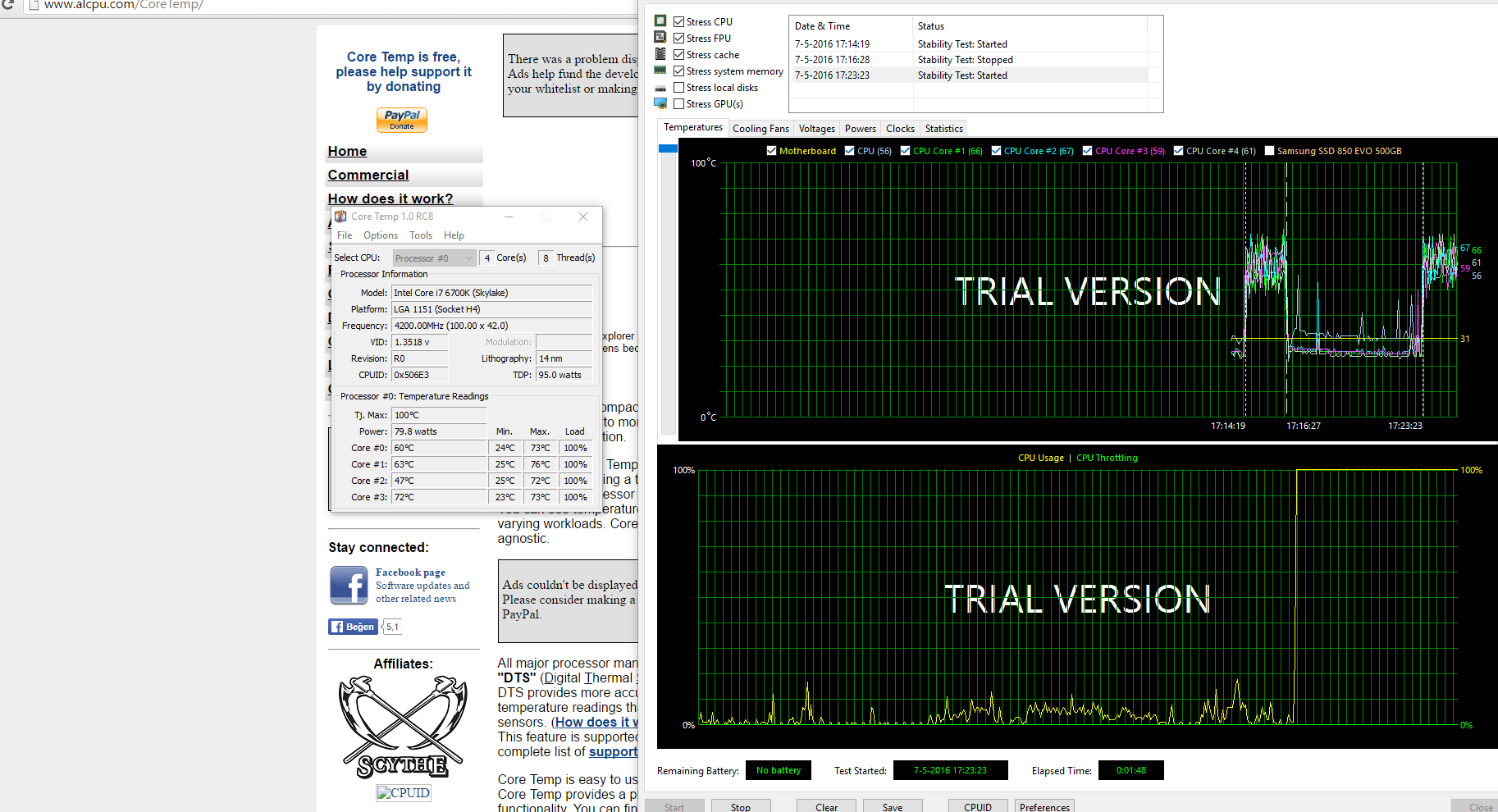Open the Voltages tab

(817, 129)
